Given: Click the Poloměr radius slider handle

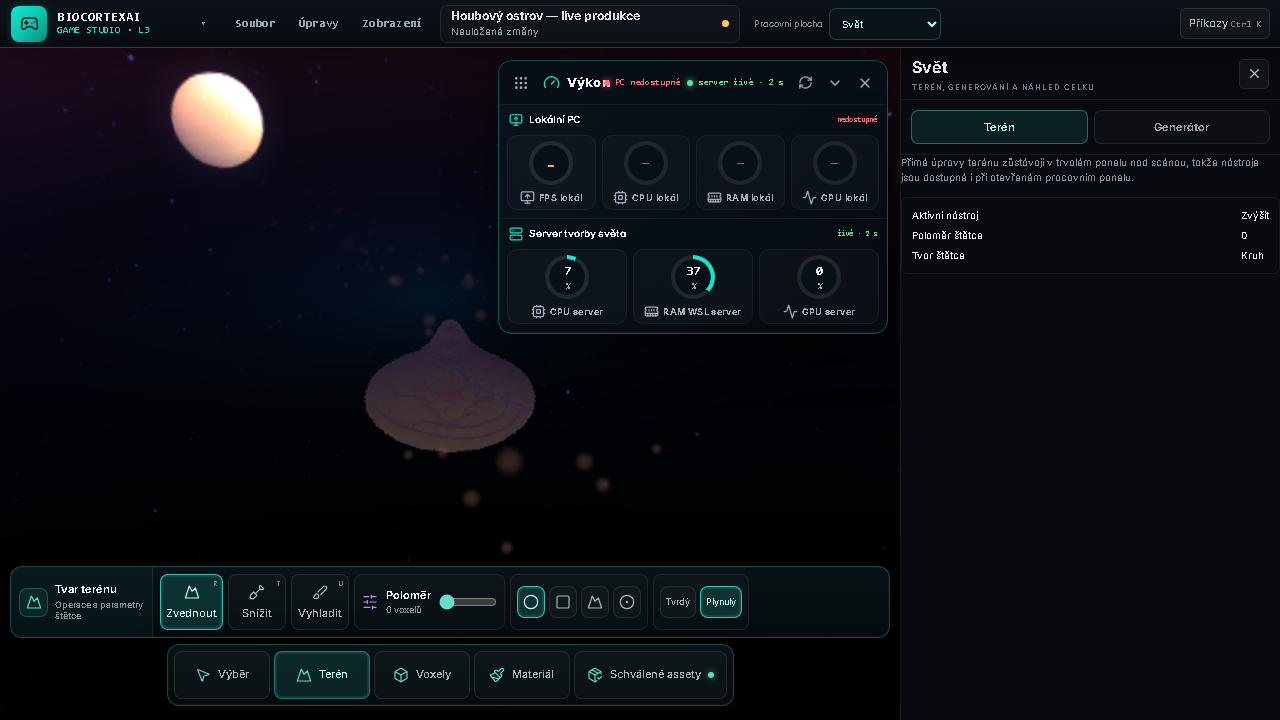Looking at the screenshot, I should 447,602.
